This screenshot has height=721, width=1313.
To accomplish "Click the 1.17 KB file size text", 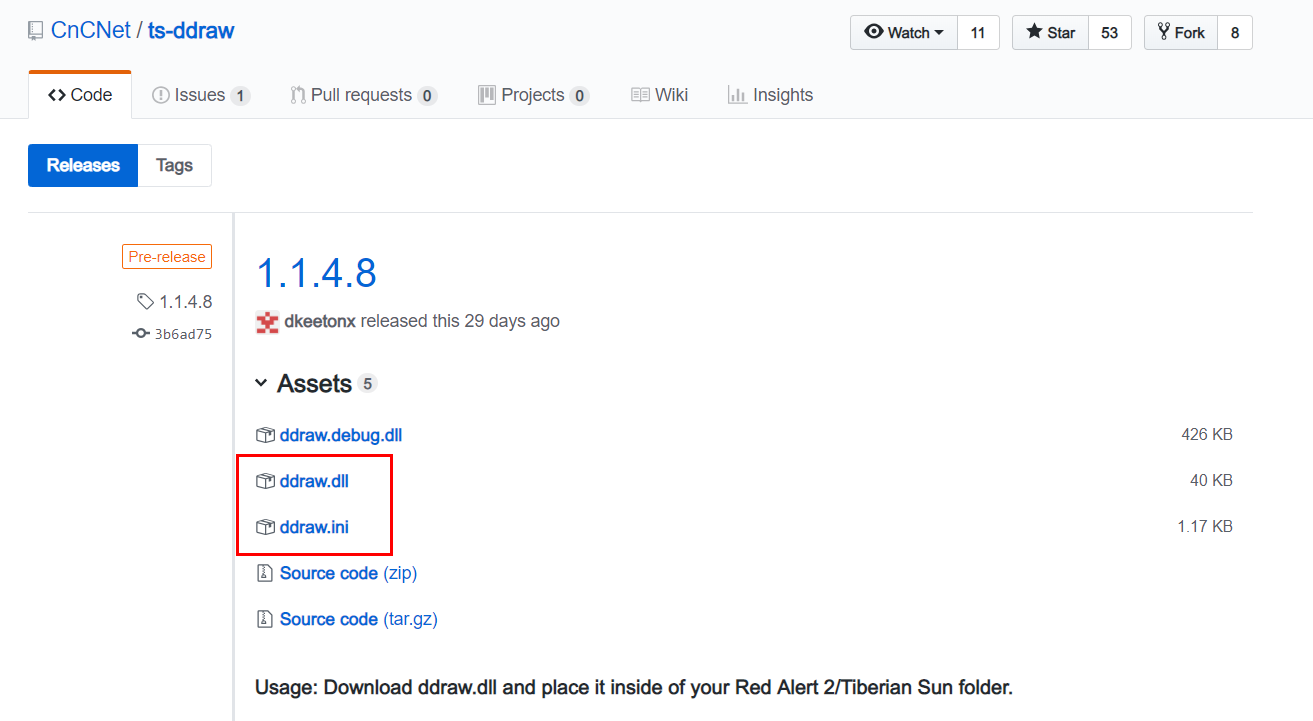I will [x=1205, y=527].
